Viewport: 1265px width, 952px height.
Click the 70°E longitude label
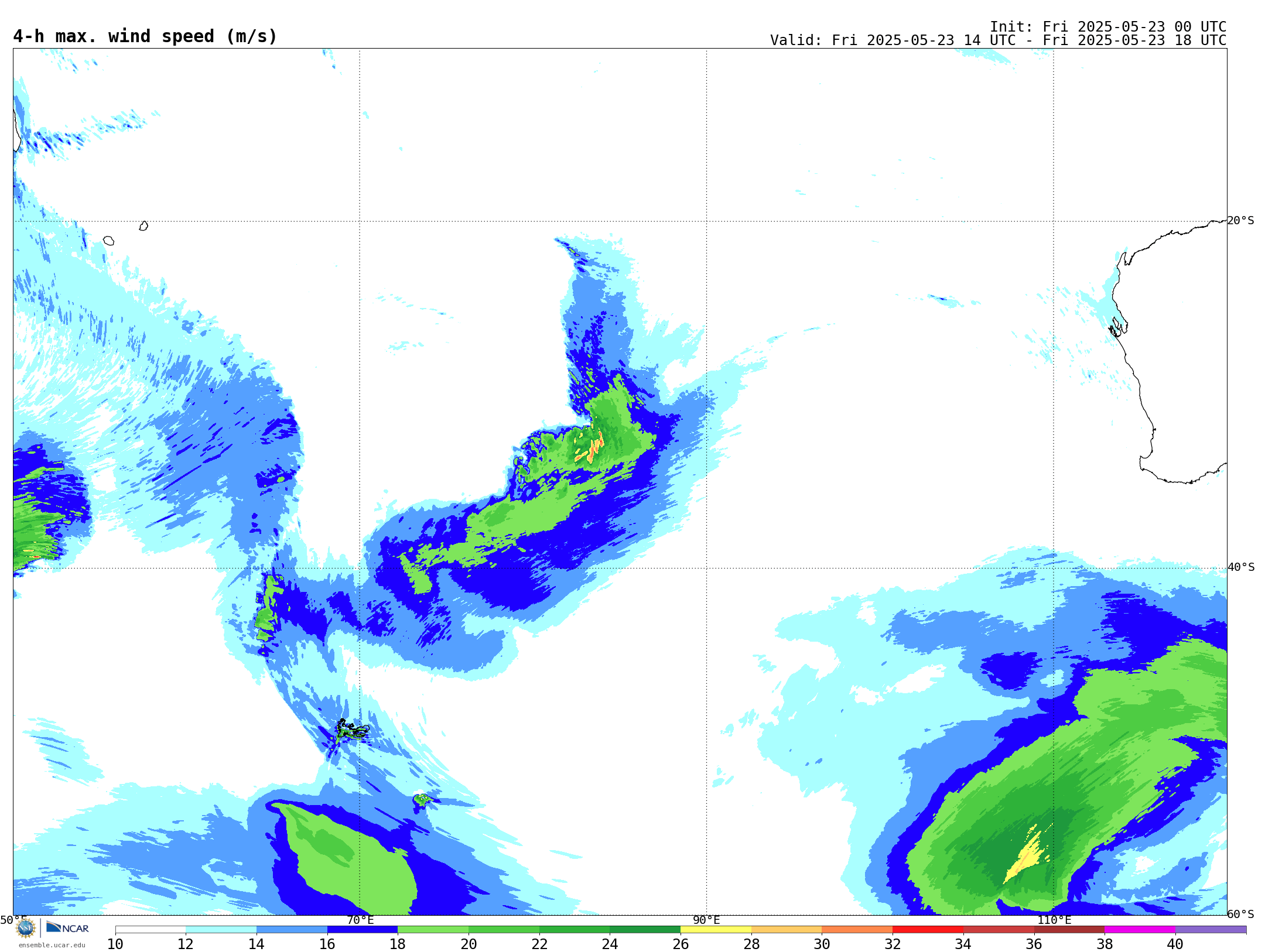point(360,920)
